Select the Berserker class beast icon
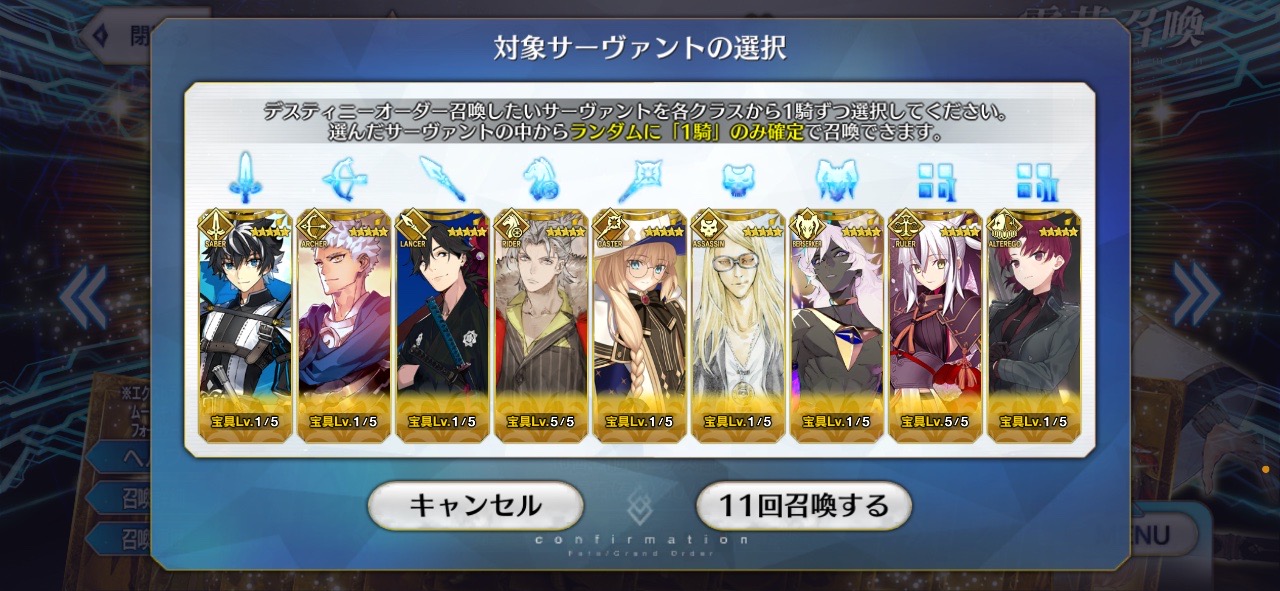 point(836,179)
